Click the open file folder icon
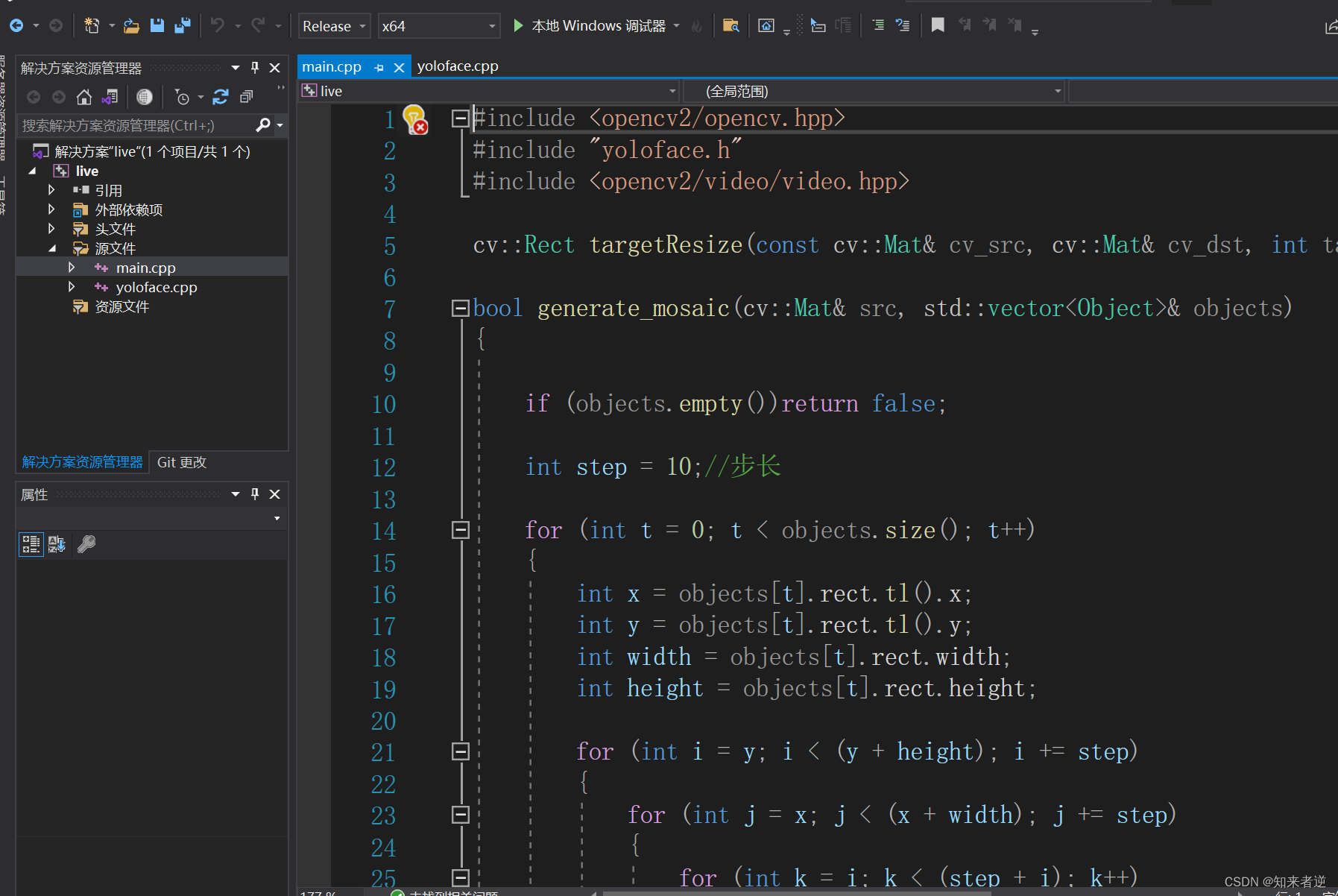 [x=132, y=26]
